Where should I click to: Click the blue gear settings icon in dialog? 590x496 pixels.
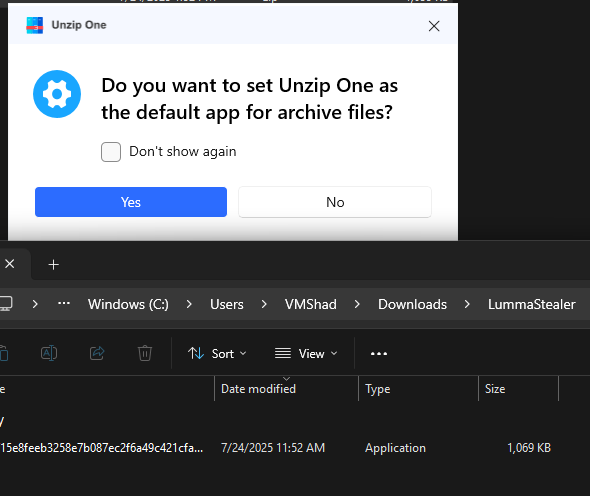(x=57, y=94)
